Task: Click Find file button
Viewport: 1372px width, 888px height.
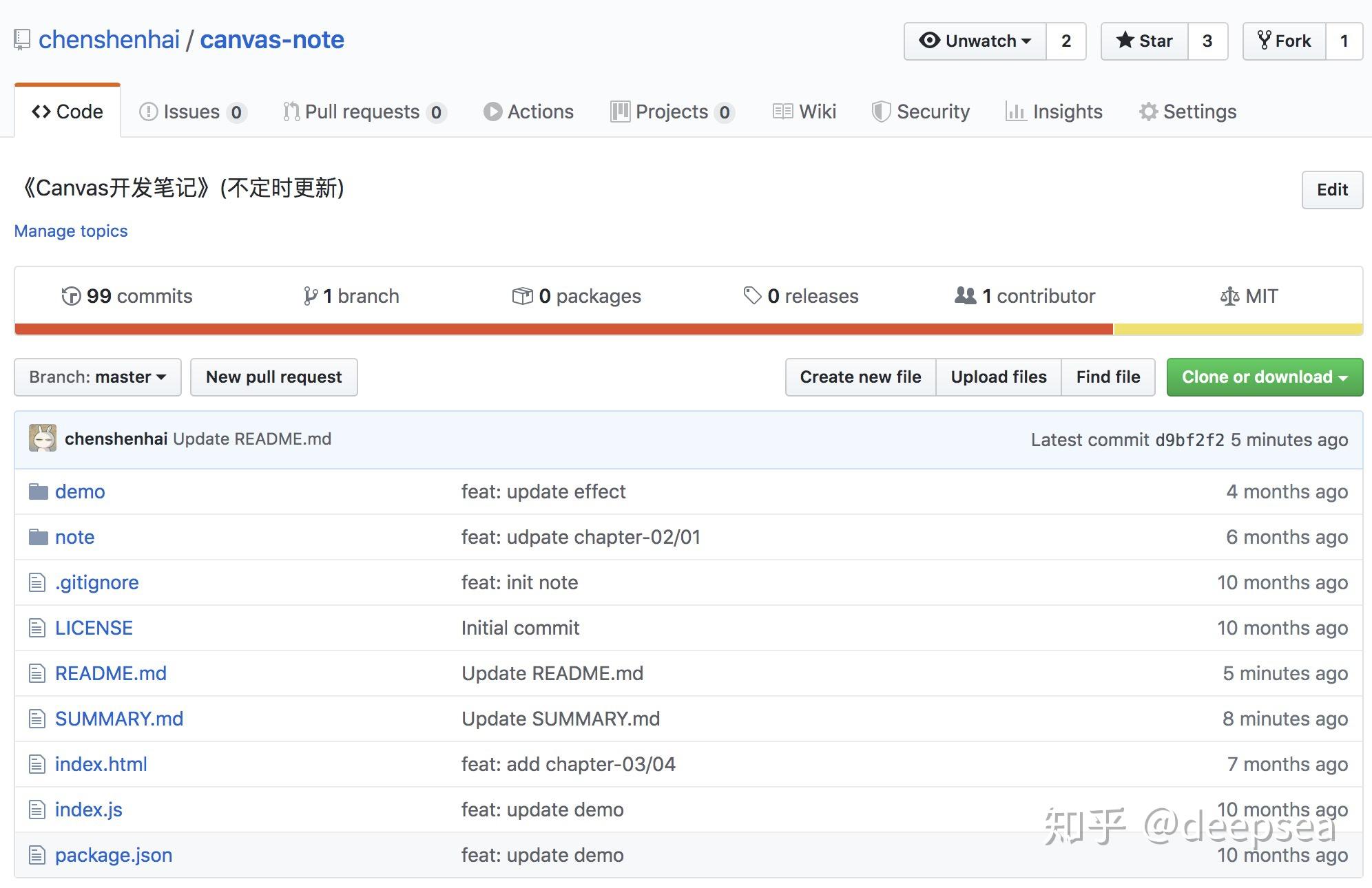Action: point(1108,377)
